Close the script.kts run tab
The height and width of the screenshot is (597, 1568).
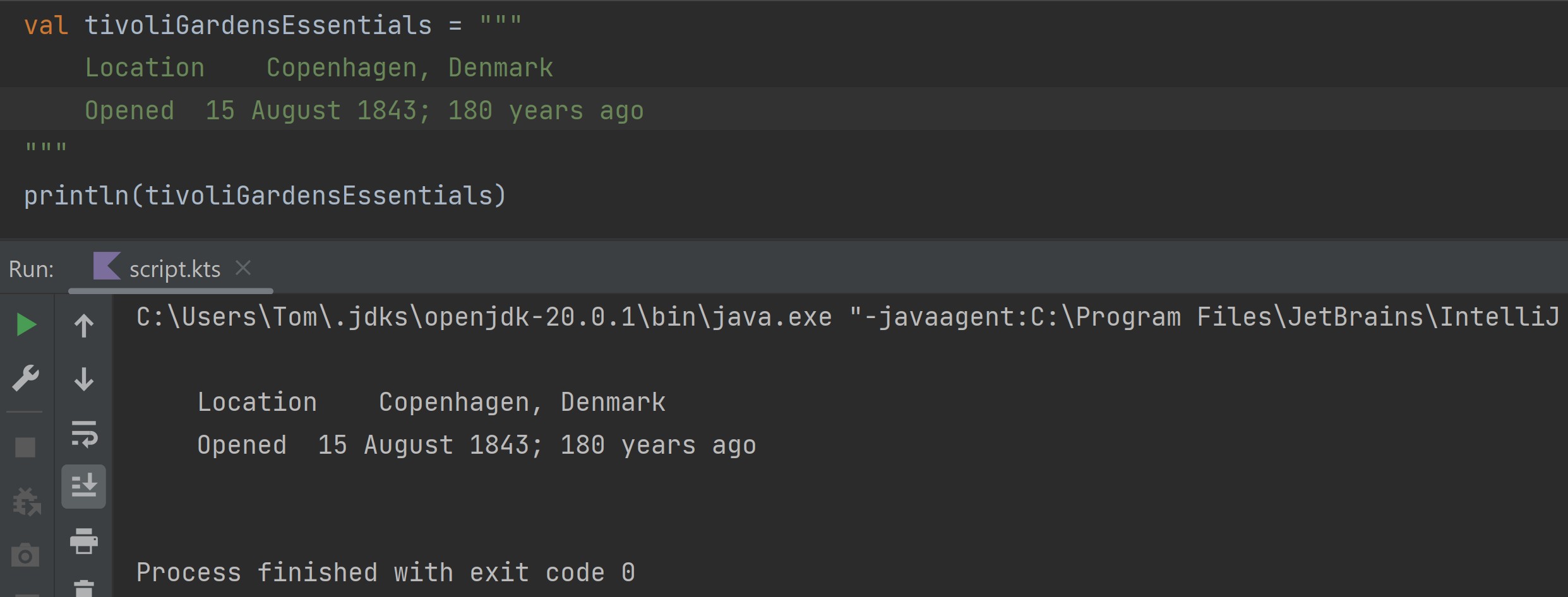(x=243, y=268)
